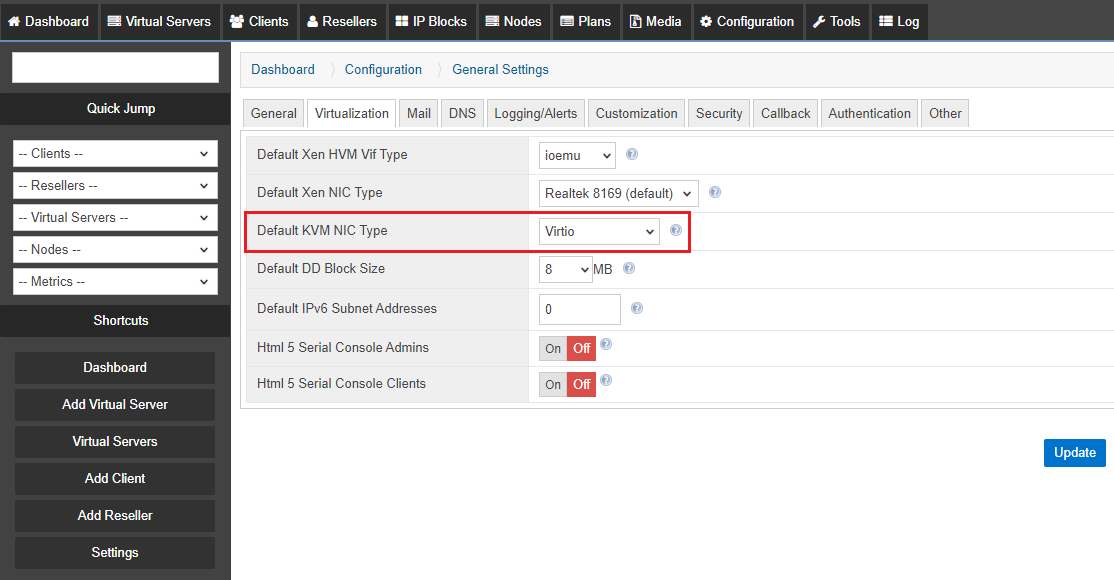Click help icon beside Default DD Block Size
Image resolution: width=1114 pixels, height=580 pixels.
point(629,268)
